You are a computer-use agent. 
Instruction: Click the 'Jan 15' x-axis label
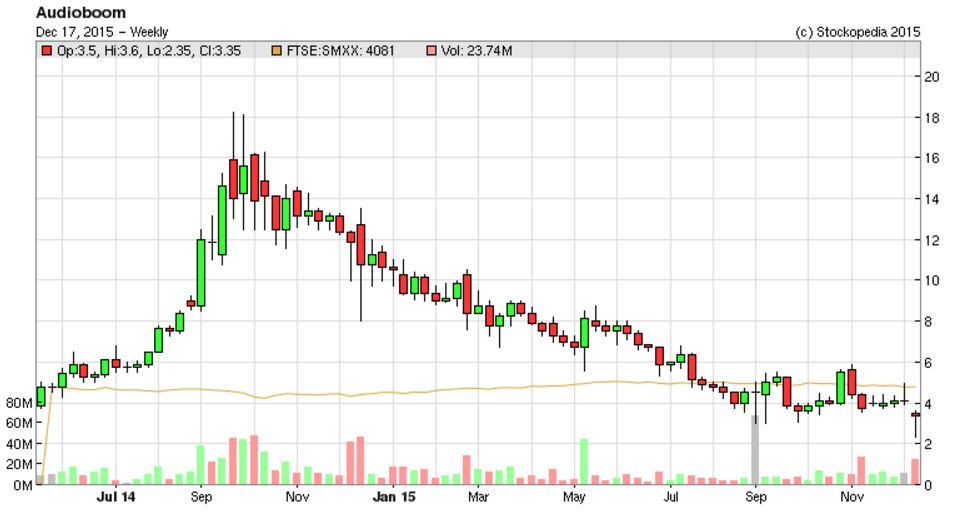tap(394, 497)
